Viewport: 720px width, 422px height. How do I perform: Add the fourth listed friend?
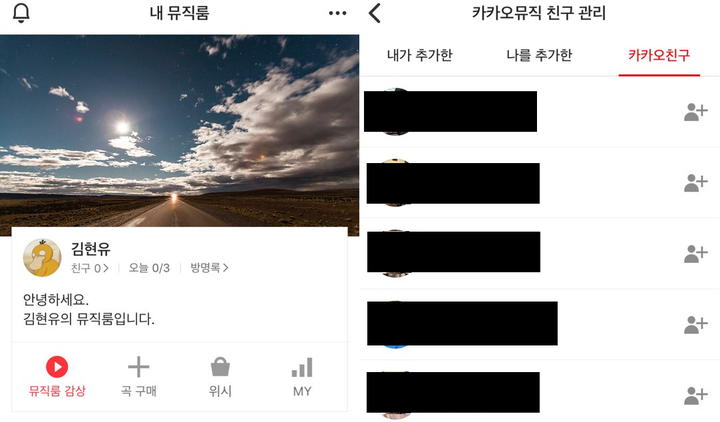click(696, 325)
